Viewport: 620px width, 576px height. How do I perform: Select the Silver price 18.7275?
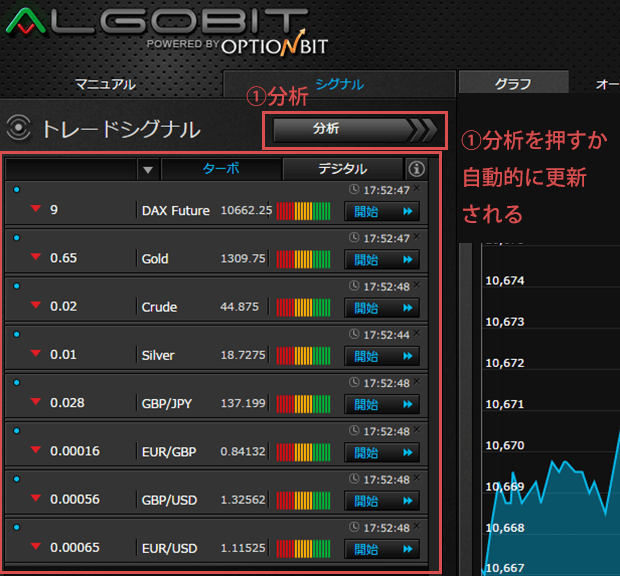tap(243, 355)
